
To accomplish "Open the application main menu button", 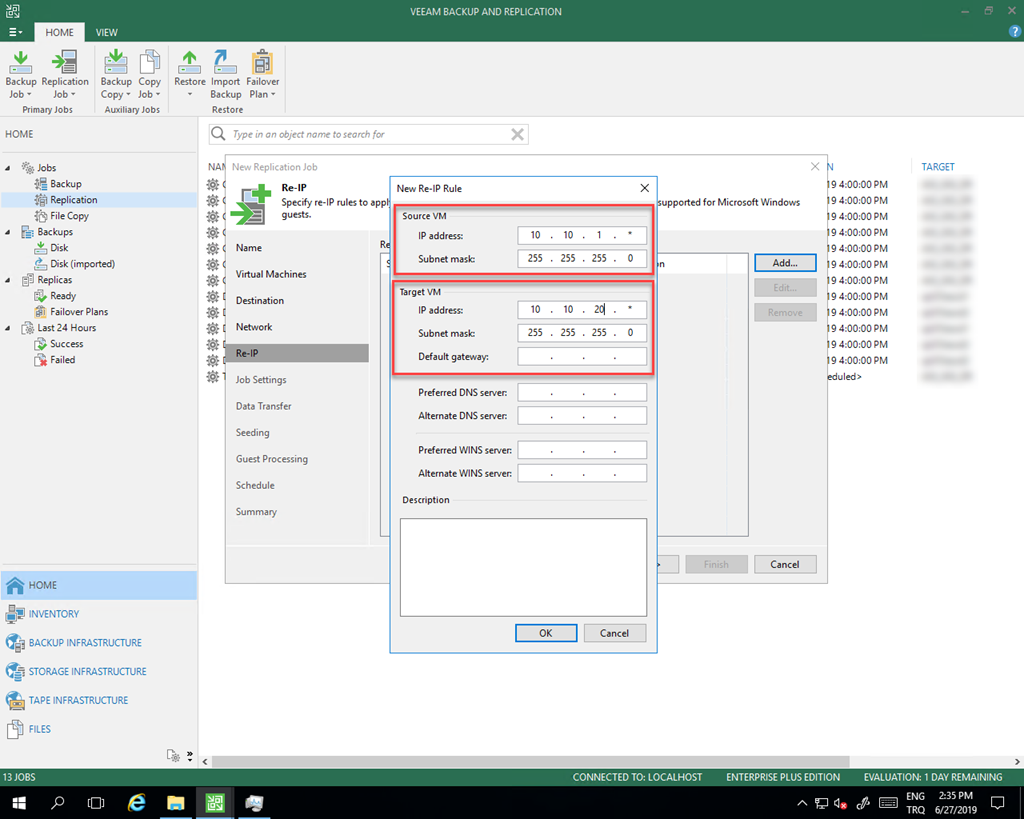I will [15, 32].
